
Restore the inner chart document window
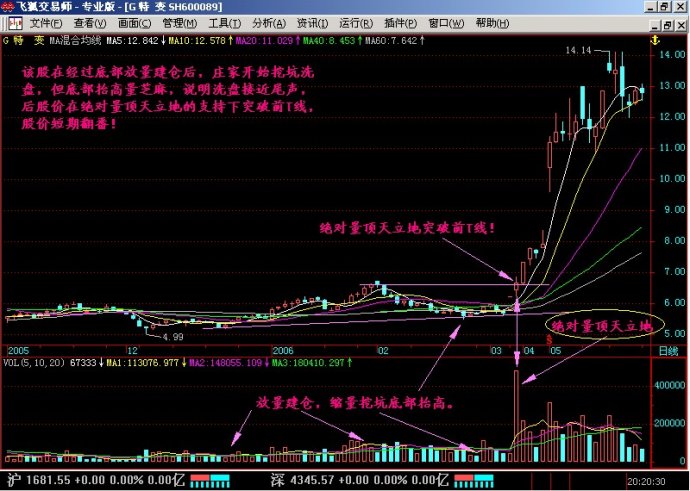[668, 25]
